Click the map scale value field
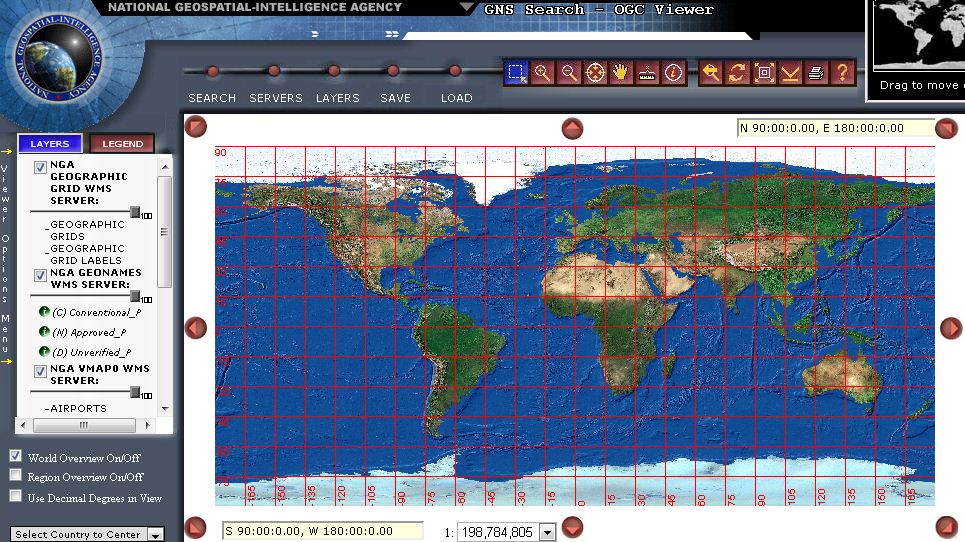 click(498, 532)
